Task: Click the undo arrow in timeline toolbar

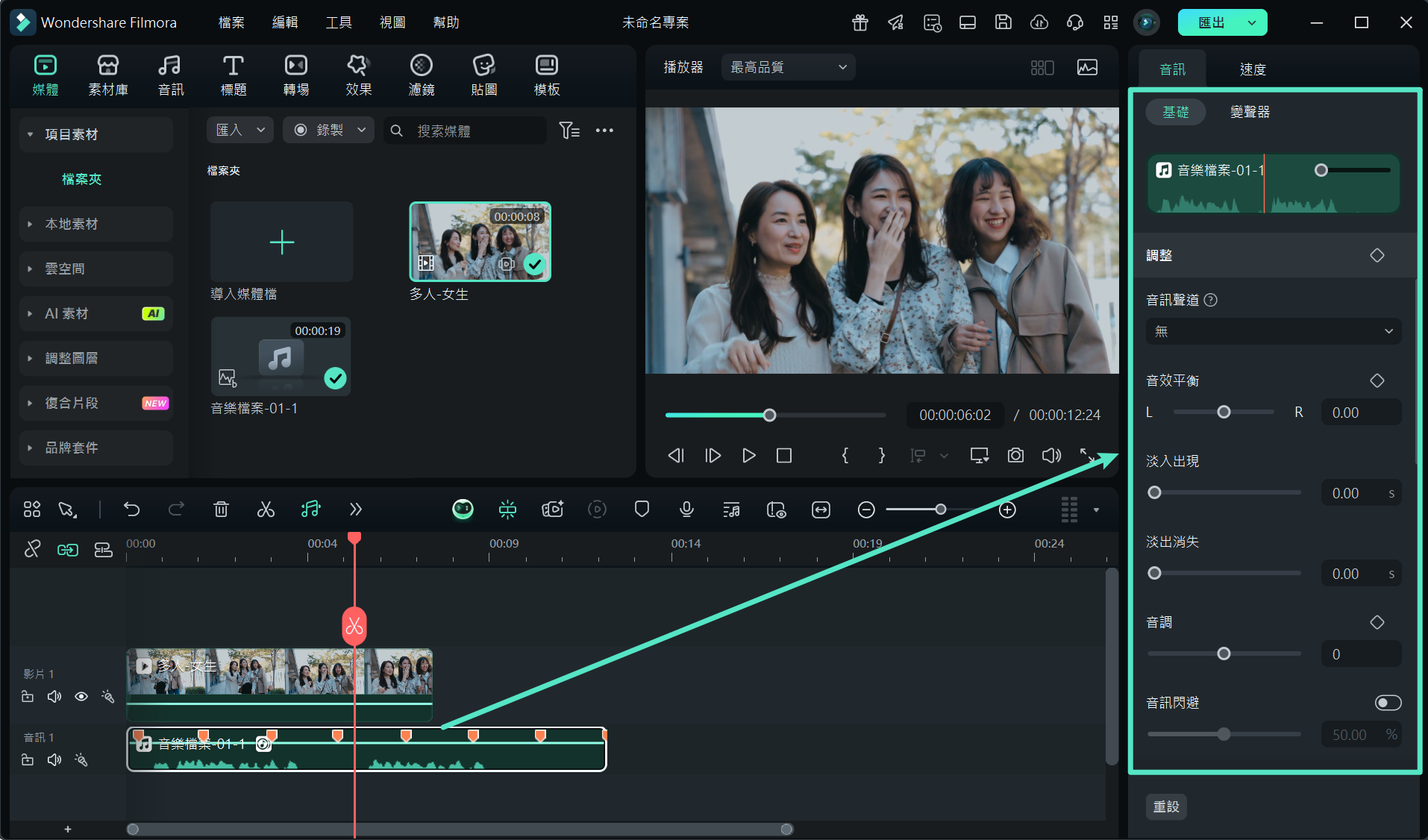Action: pyautogui.click(x=132, y=510)
